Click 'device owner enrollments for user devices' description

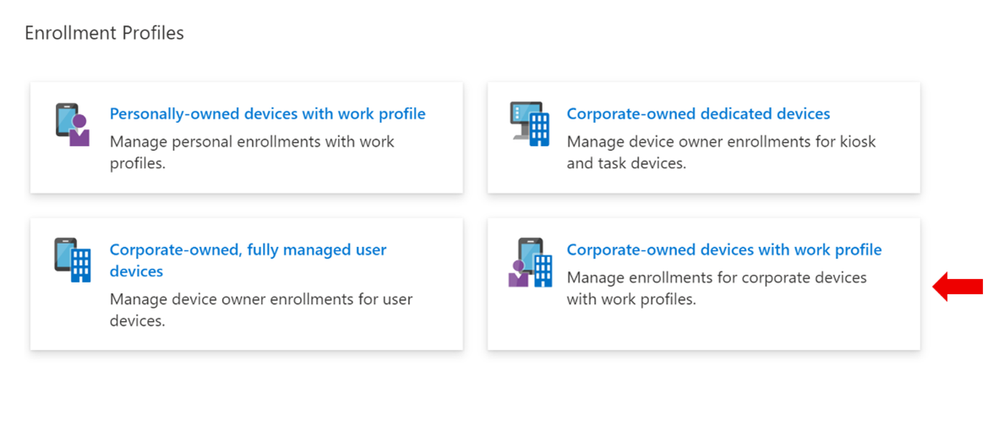click(x=261, y=309)
